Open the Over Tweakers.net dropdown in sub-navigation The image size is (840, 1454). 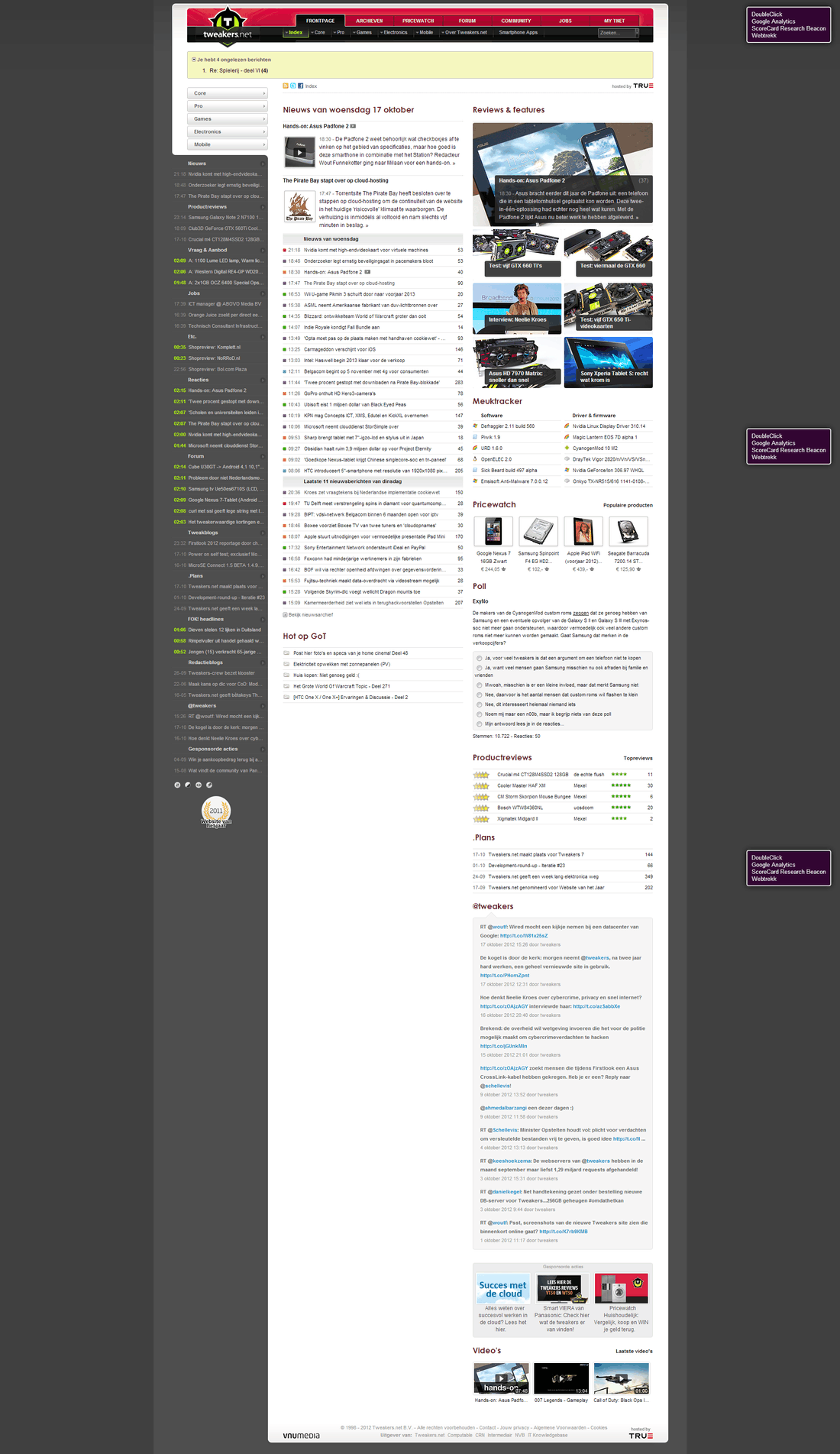(x=464, y=32)
